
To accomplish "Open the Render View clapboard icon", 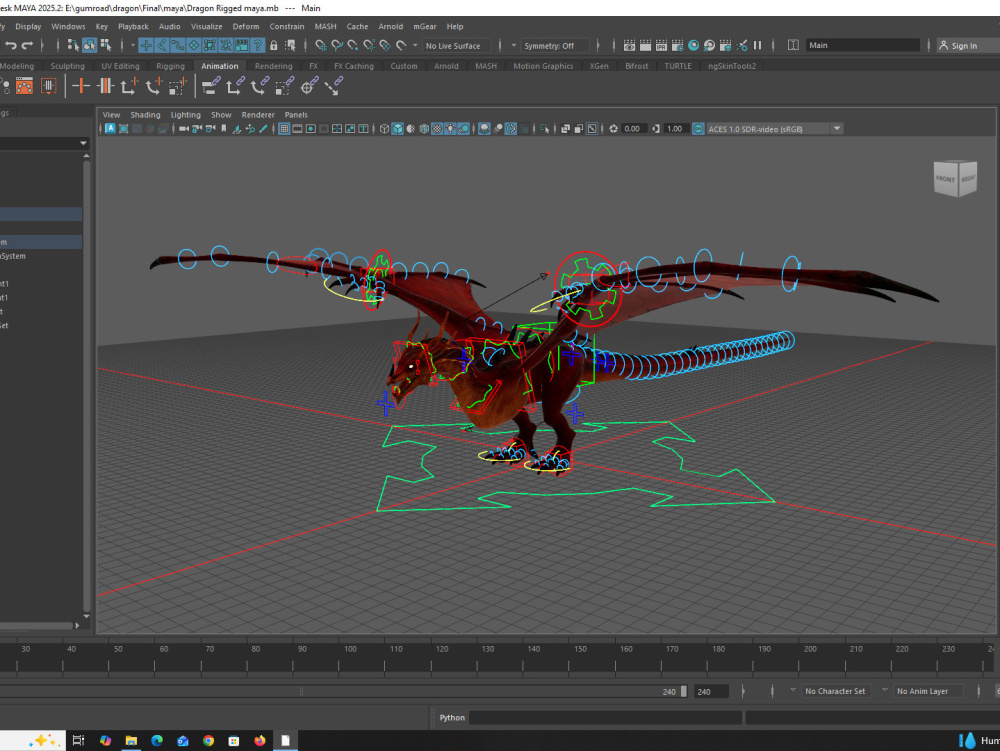I will pos(629,45).
